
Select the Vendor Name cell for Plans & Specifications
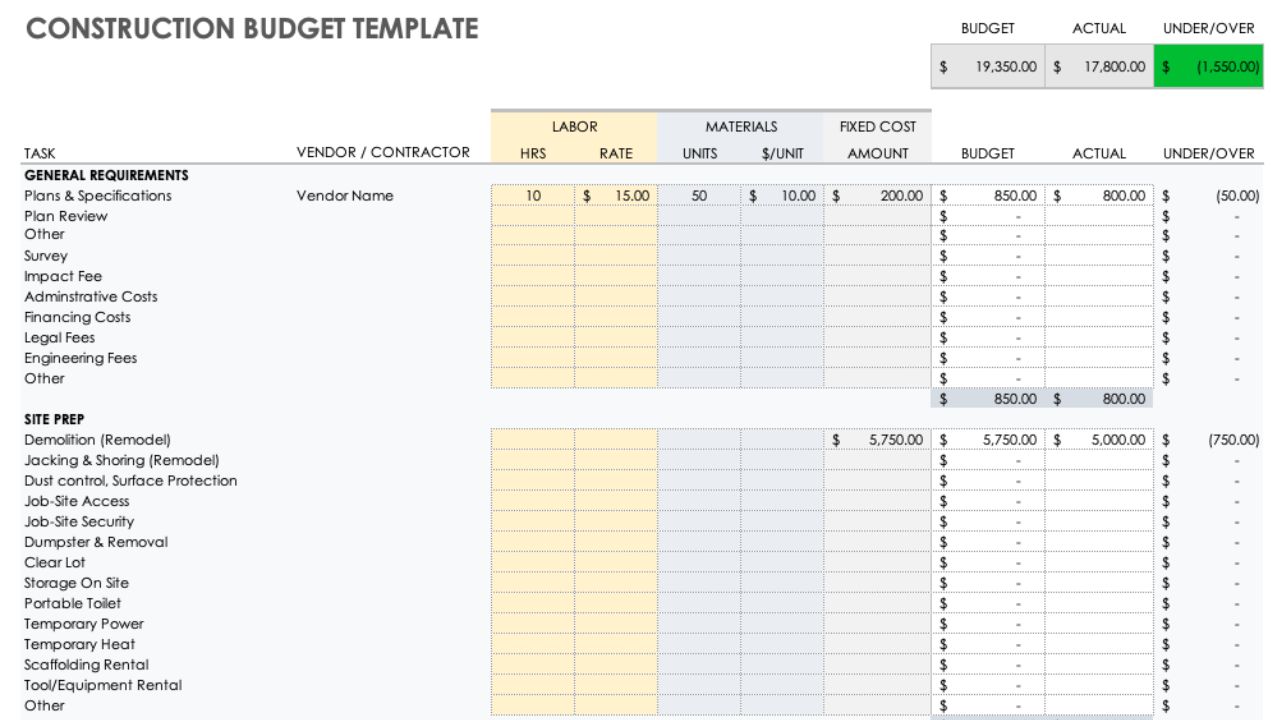pos(343,196)
